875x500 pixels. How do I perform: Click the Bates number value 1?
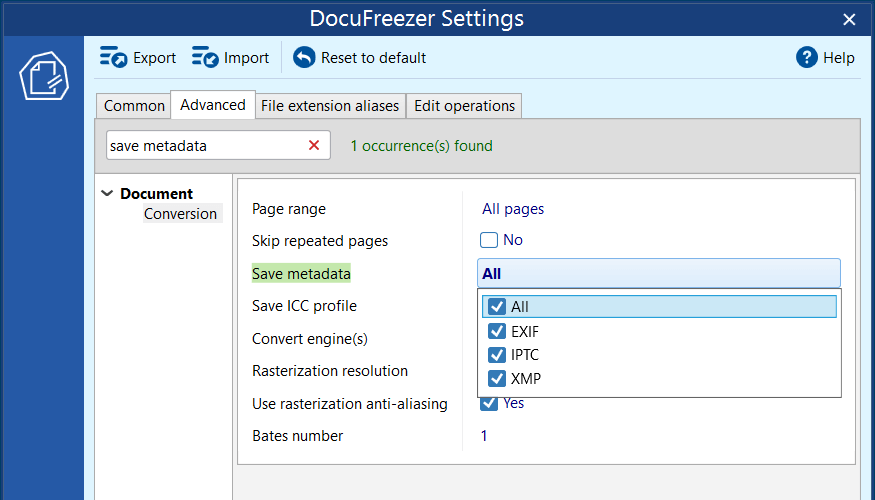(484, 436)
